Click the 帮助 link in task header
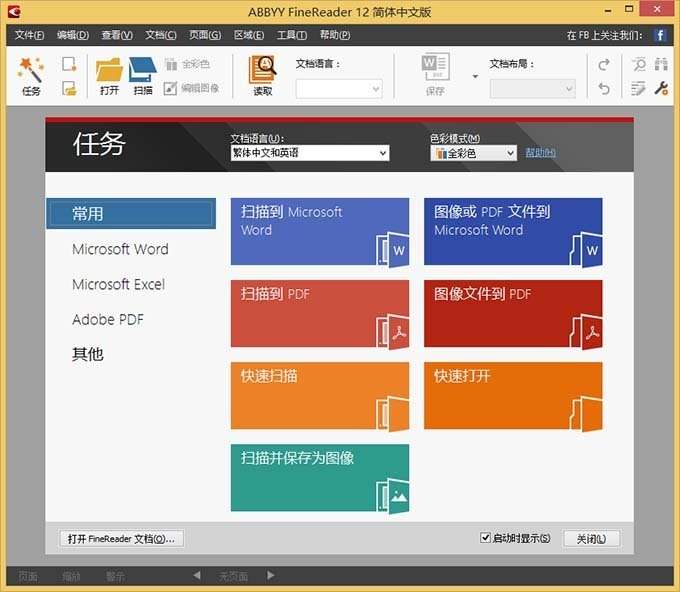Viewport: 680px width, 592px height. 540,153
